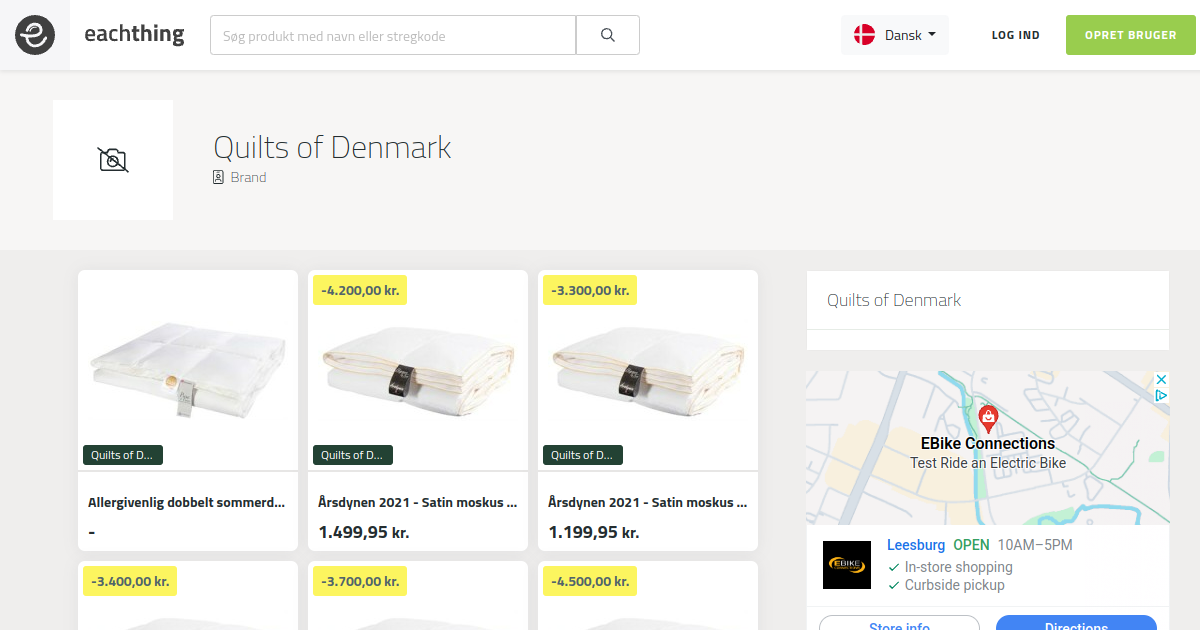
Task: Click the Danish flag icon
Action: (864, 35)
